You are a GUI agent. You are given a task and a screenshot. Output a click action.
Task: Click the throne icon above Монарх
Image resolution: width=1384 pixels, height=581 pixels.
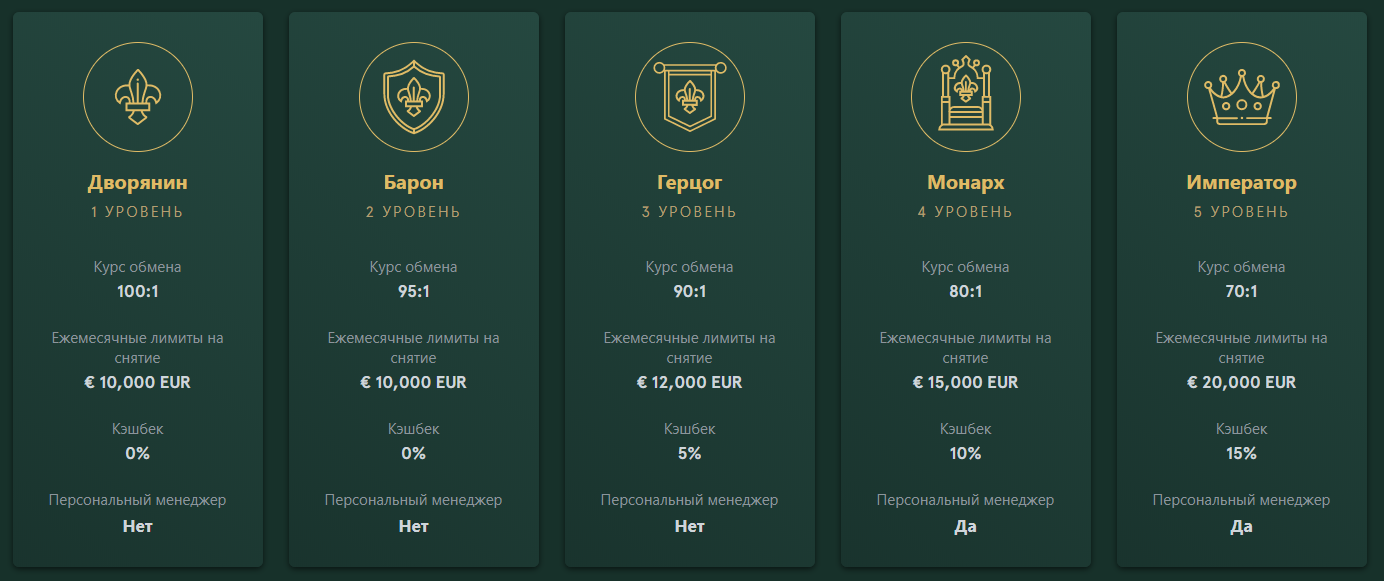(966, 97)
